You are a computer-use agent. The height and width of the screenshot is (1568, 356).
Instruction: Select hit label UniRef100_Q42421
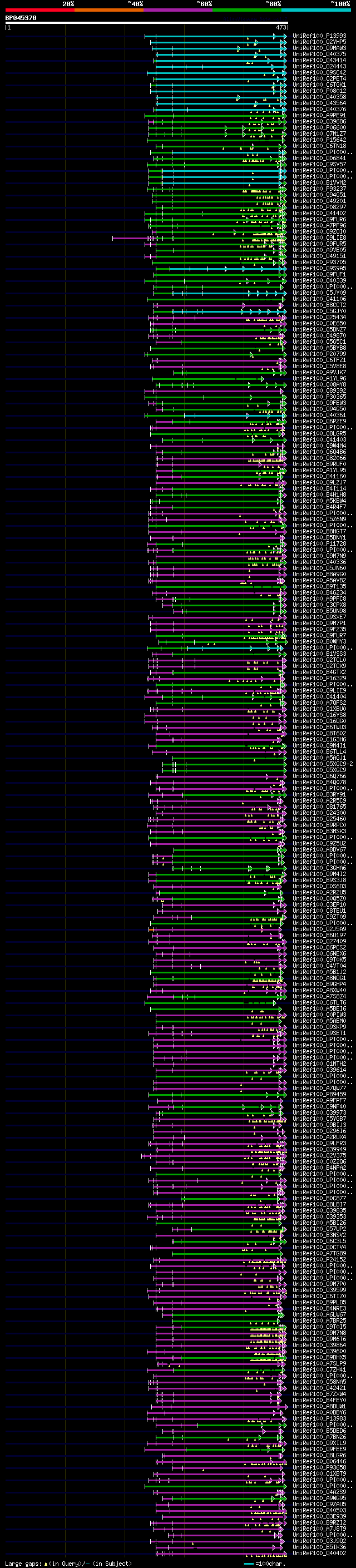click(319, 1388)
